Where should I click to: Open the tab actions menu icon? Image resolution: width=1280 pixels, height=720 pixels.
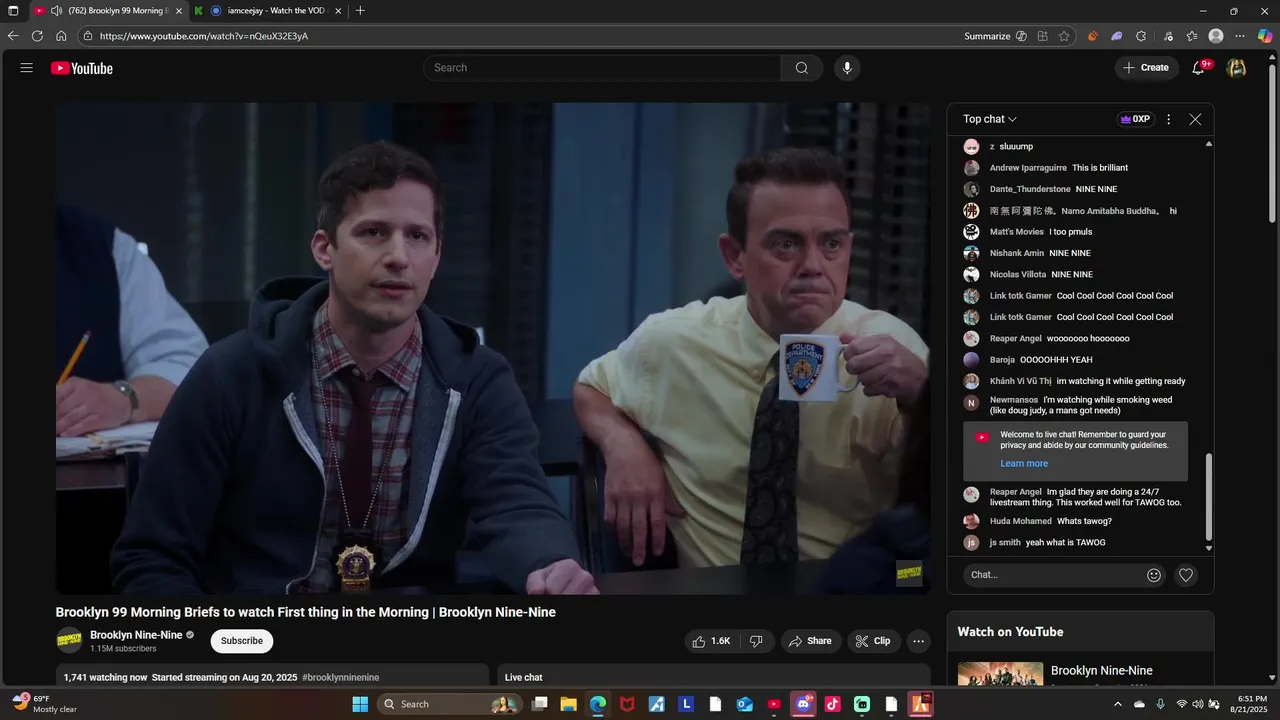pyautogui.click(x=13, y=11)
